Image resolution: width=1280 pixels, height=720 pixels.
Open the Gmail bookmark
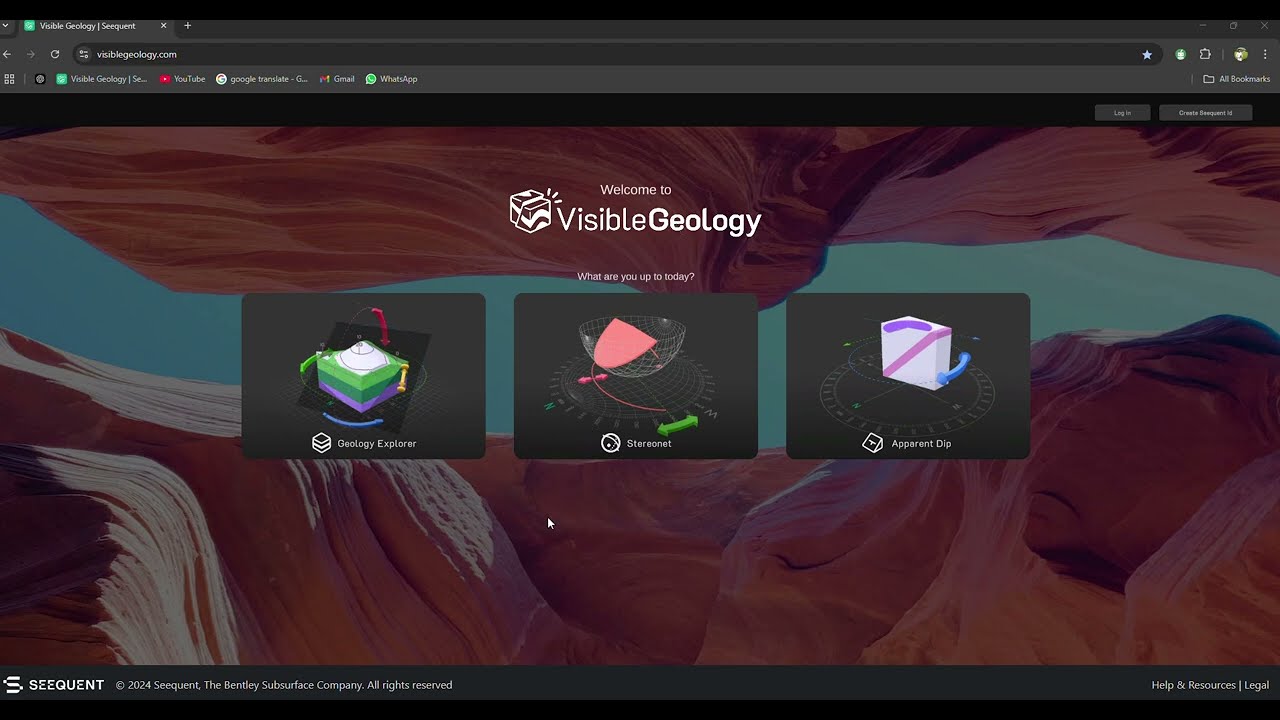(337, 79)
